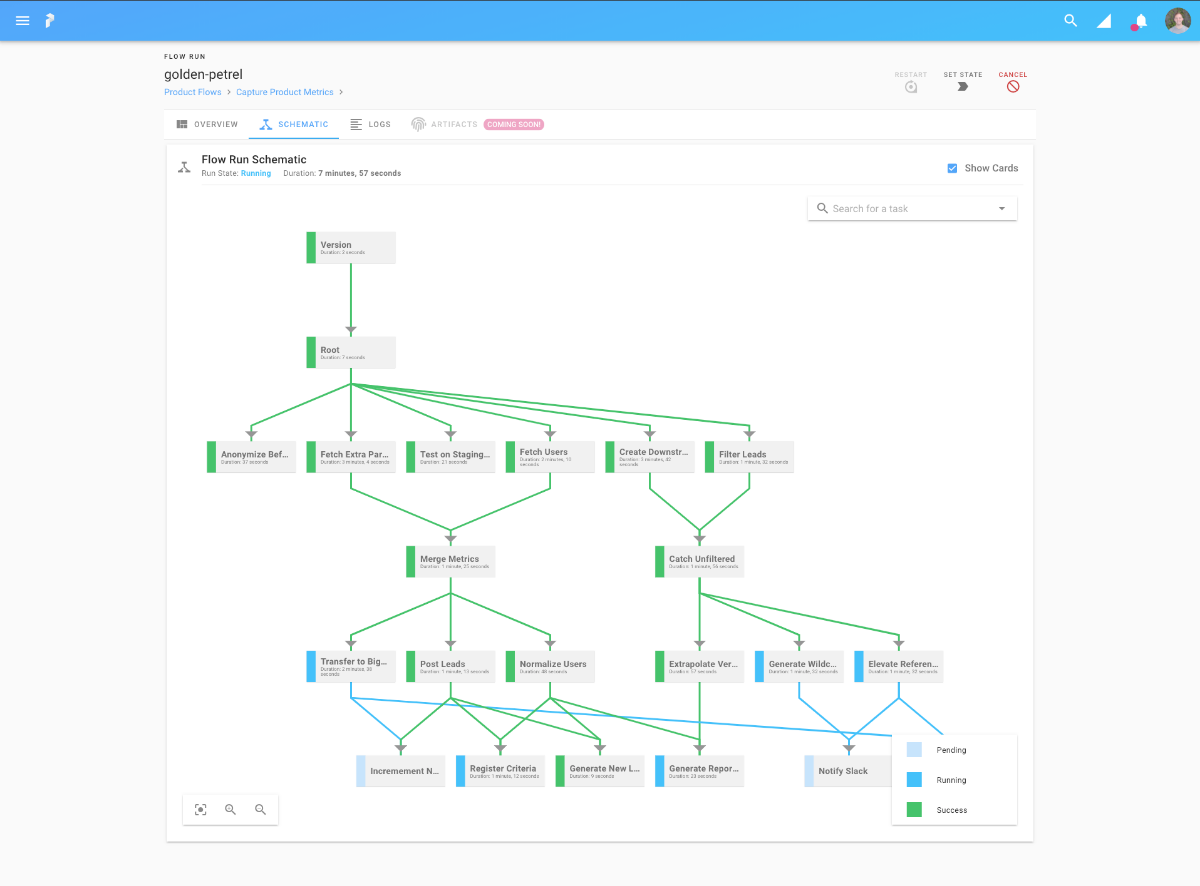This screenshot has height=886, width=1200.
Task: Expand the task search dropdown arrow
Action: click(x=1002, y=209)
